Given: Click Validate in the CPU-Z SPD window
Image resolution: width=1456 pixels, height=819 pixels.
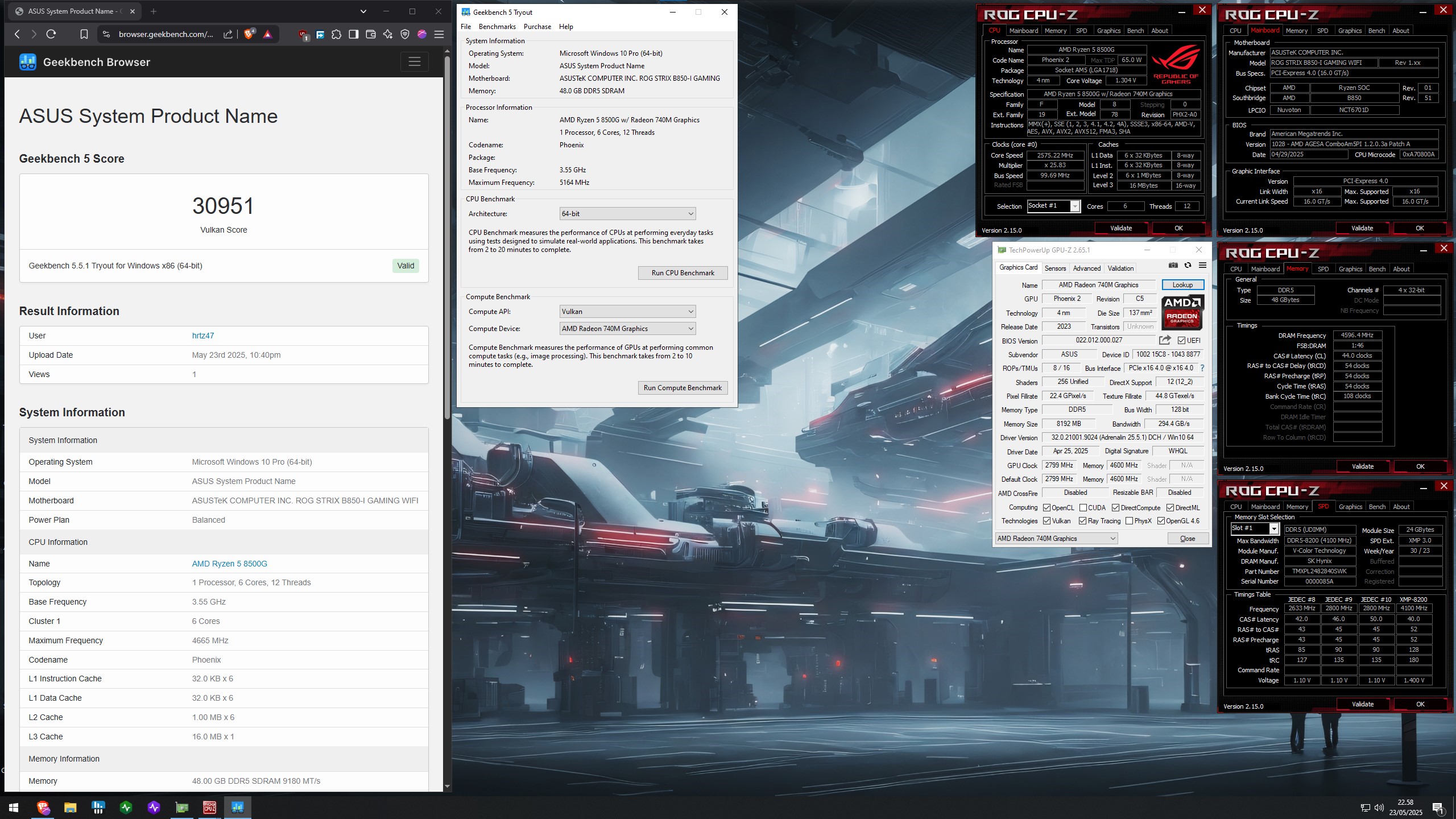Looking at the screenshot, I should pyautogui.click(x=1362, y=704).
